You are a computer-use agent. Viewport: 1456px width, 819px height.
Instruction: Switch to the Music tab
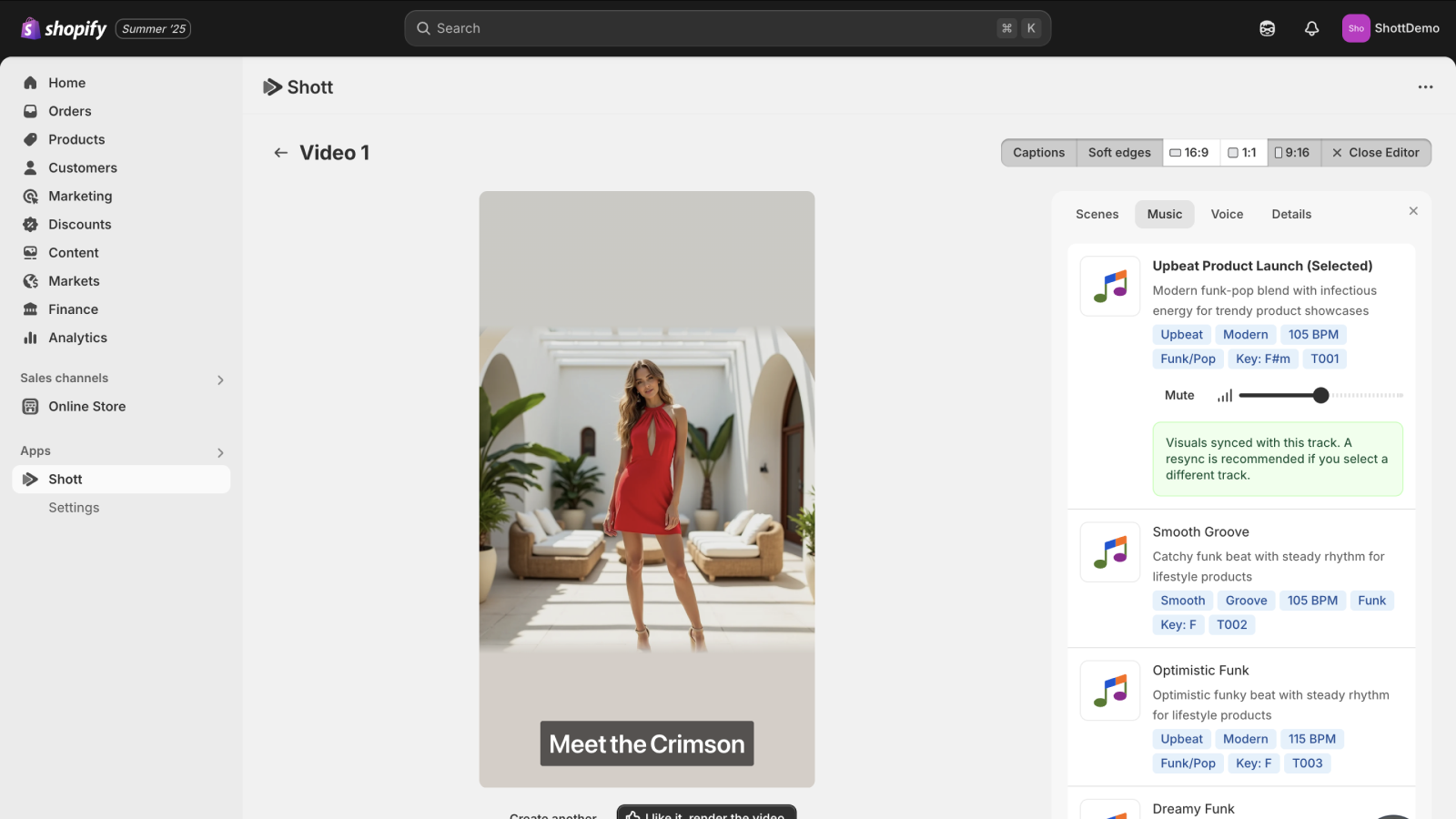(x=1165, y=214)
